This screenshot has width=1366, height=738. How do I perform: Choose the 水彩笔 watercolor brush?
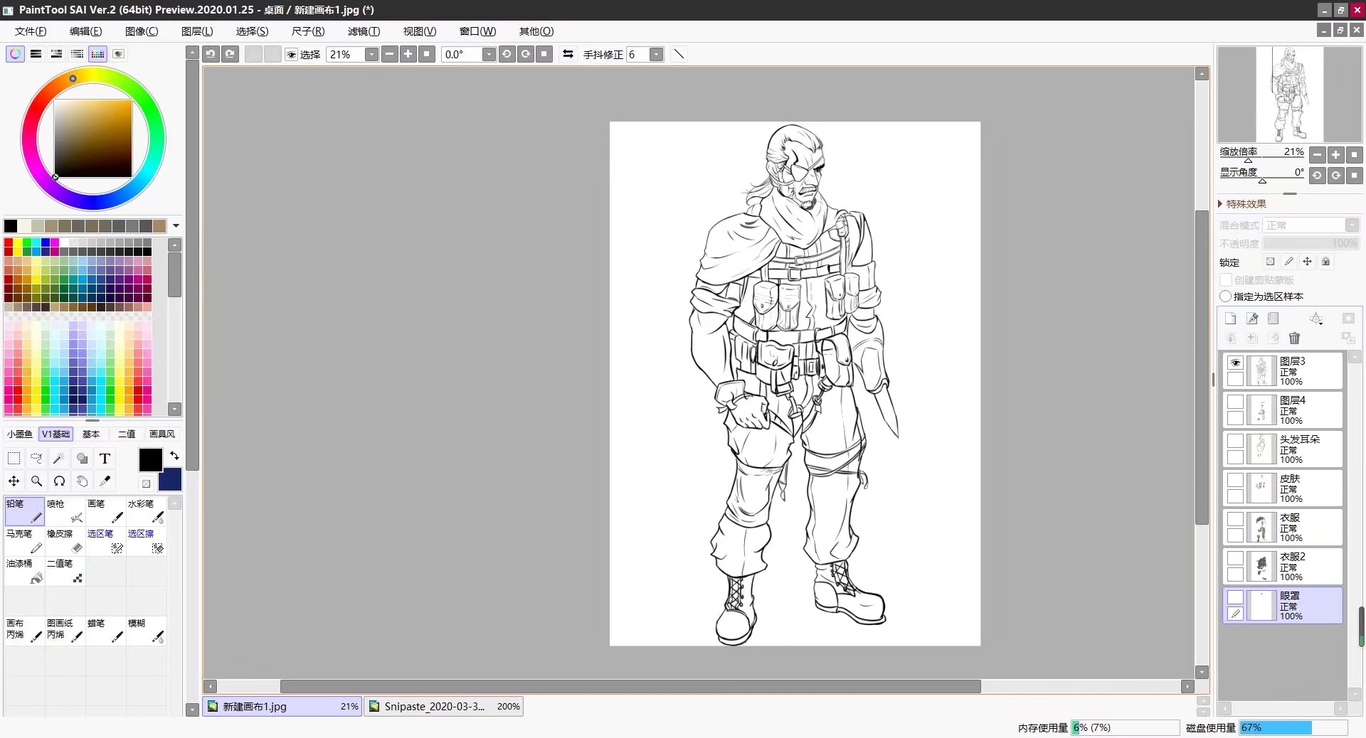pos(146,511)
